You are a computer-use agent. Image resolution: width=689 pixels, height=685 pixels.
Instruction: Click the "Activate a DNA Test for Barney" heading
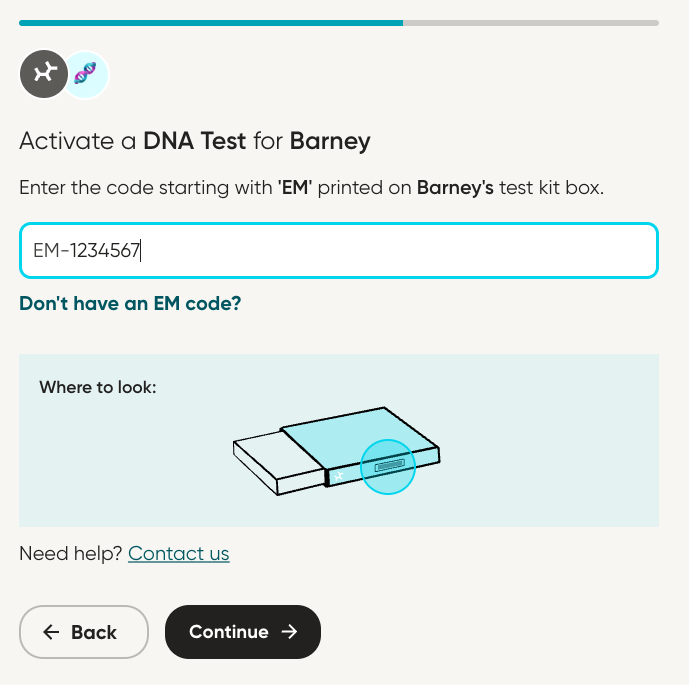[195, 141]
